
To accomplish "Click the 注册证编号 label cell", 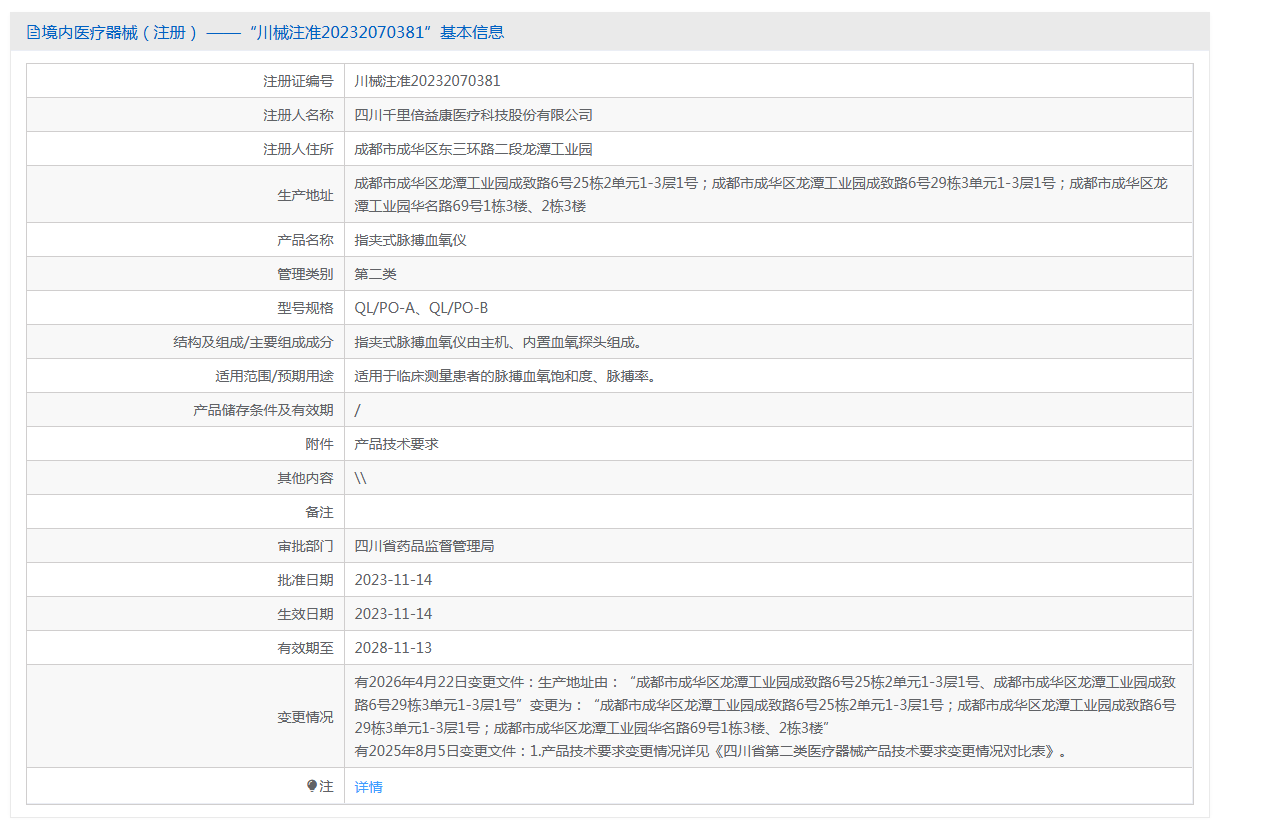I will click(298, 81).
